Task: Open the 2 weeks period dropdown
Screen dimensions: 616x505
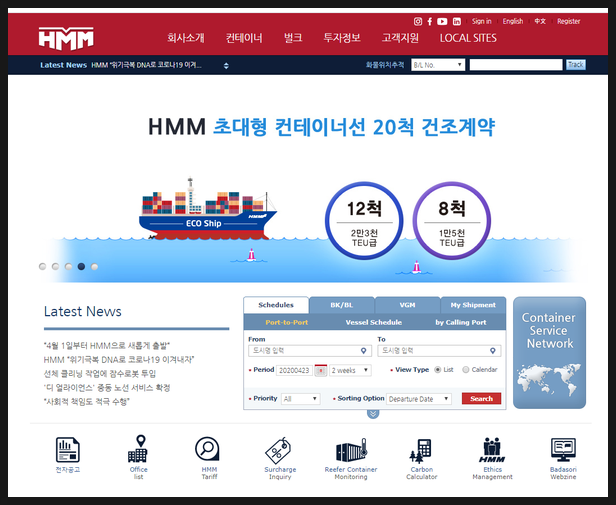Action: coord(350,371)
